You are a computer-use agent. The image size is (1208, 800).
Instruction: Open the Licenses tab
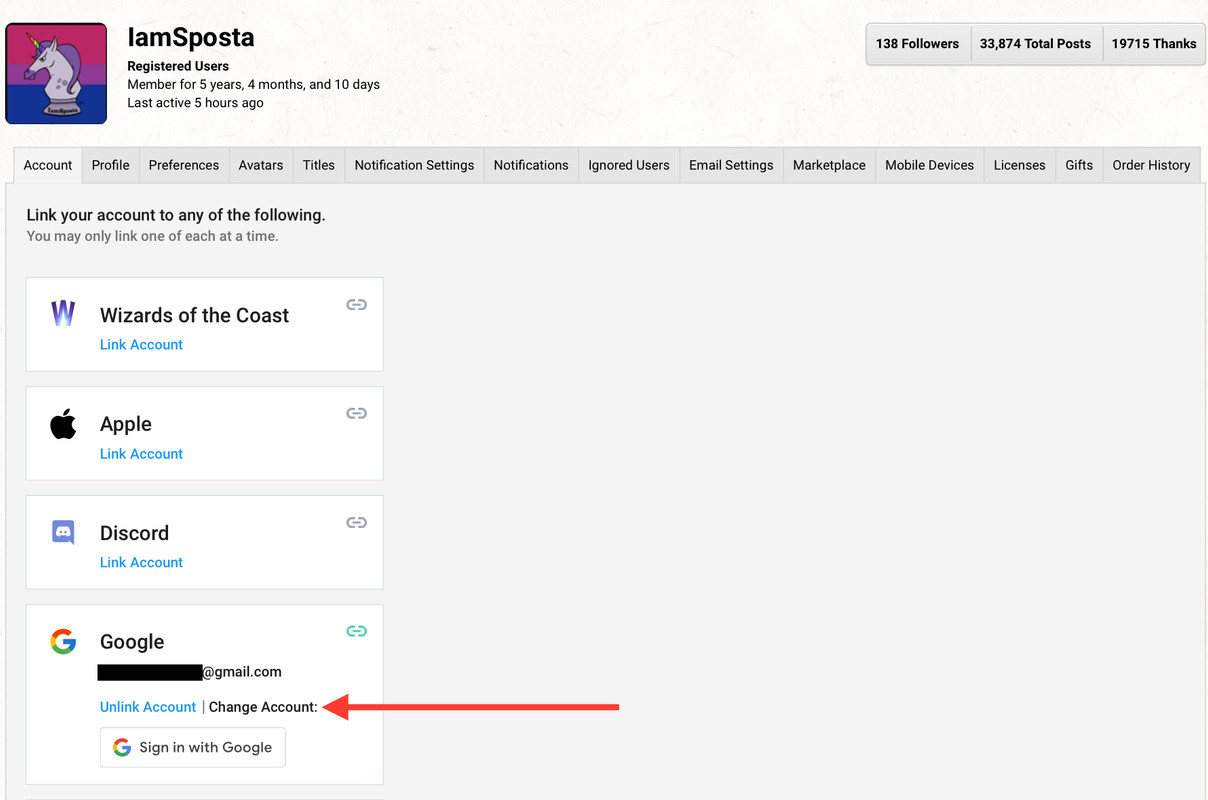[1019, 165]
